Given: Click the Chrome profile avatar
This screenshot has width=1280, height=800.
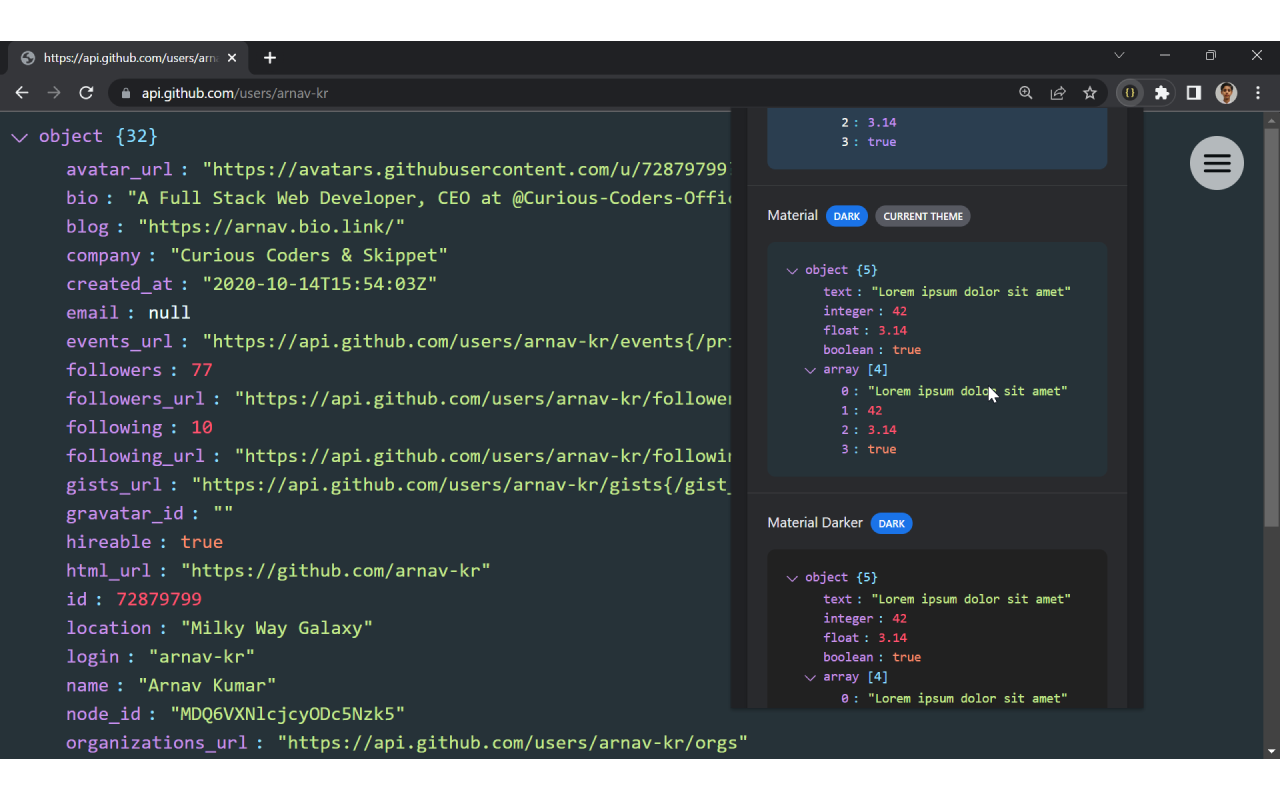Looking at the screenshot, I should (x=1225, y=92).
